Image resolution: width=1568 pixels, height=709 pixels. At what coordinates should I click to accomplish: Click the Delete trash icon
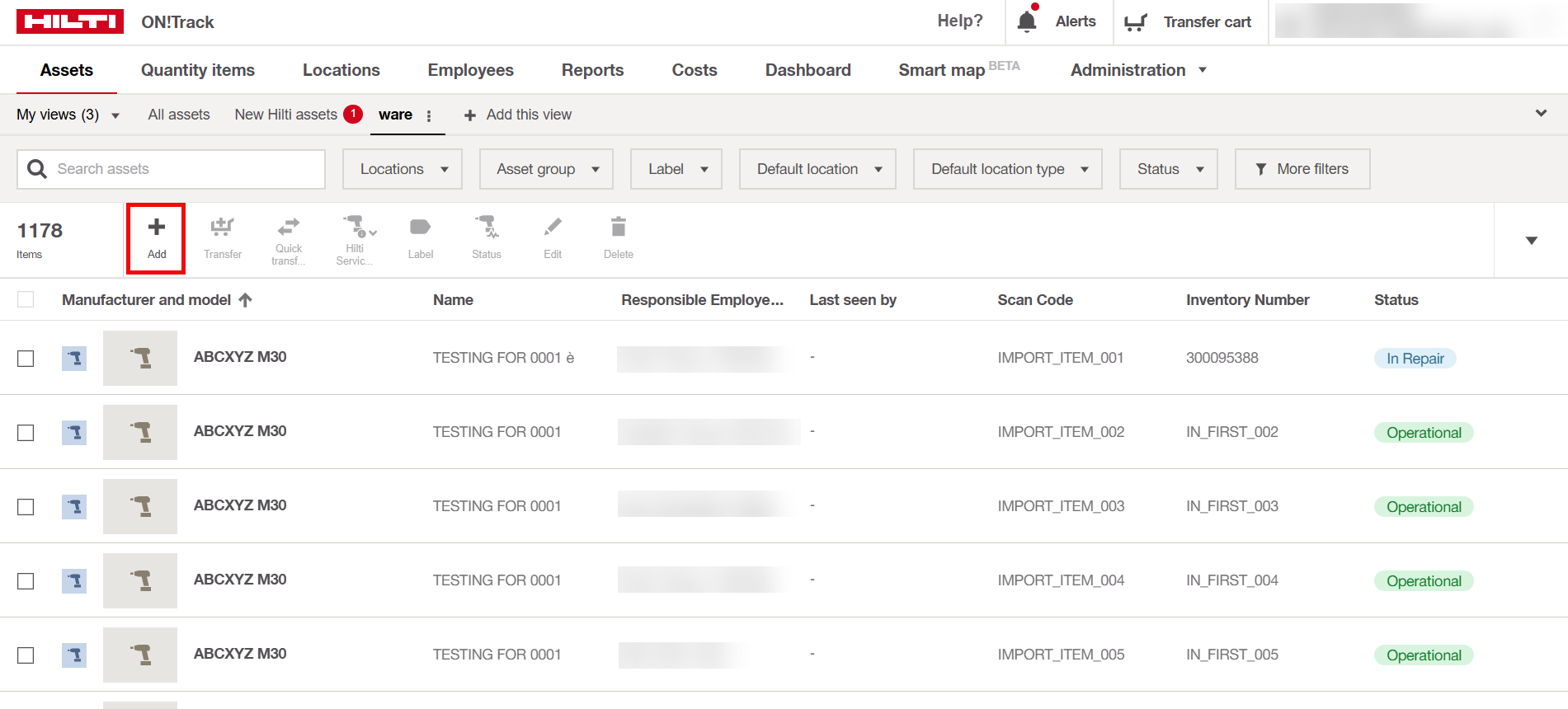coord(619,228)
